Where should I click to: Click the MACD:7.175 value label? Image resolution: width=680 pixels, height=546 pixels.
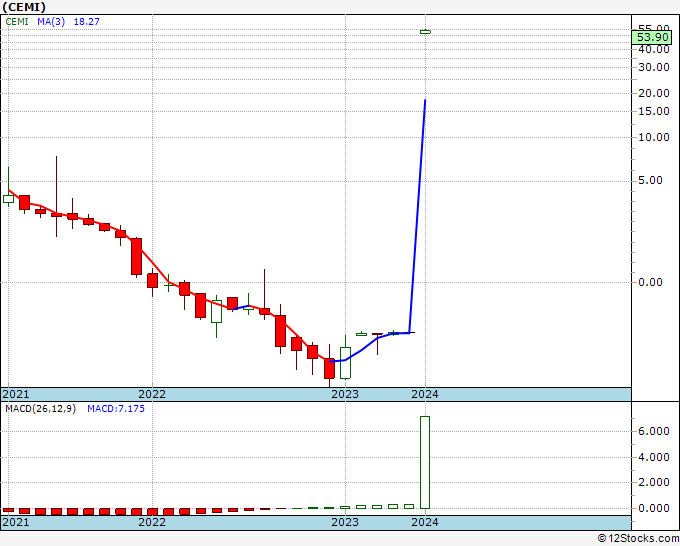116,409
